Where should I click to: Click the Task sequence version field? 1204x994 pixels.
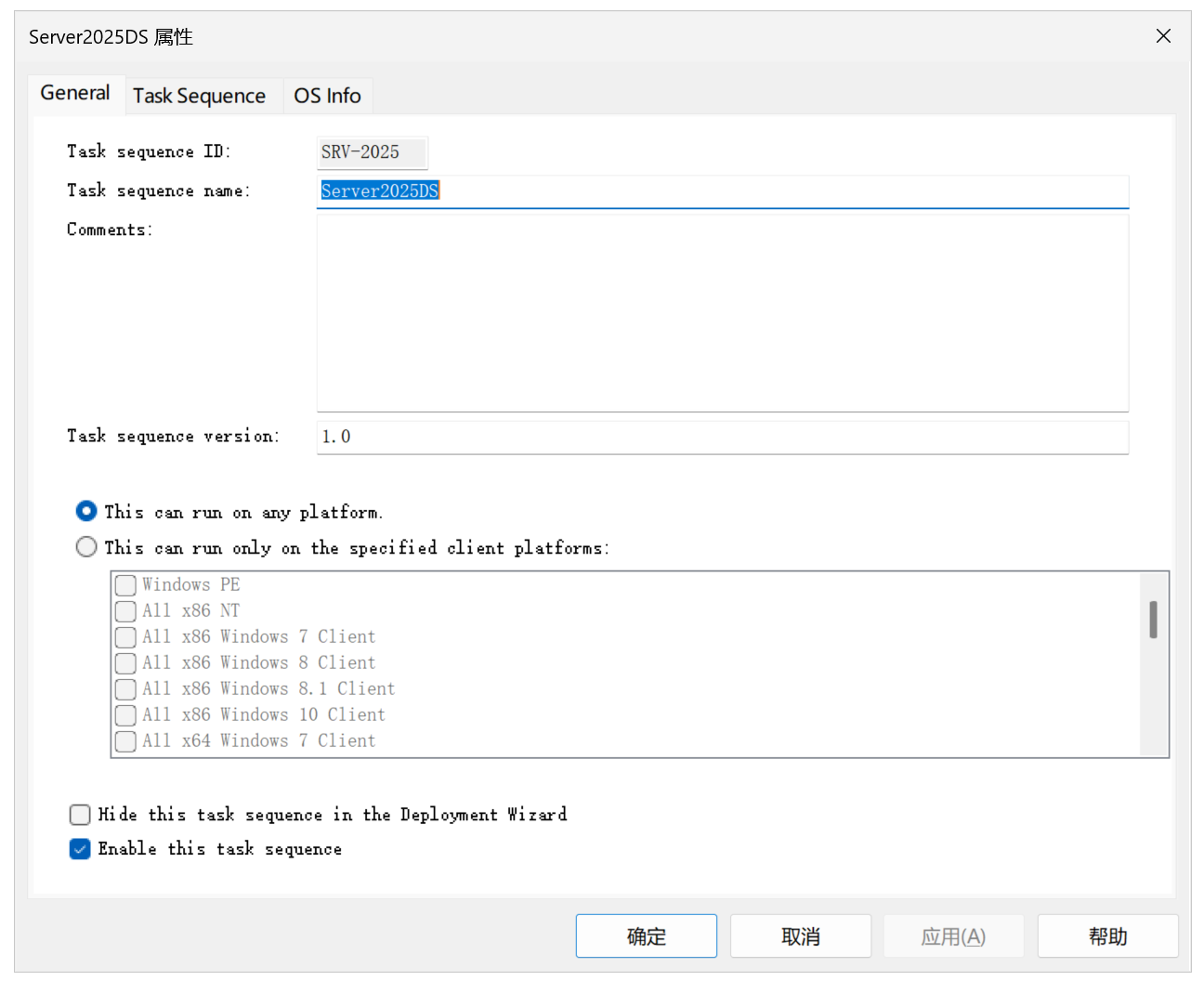click(722, 438)
